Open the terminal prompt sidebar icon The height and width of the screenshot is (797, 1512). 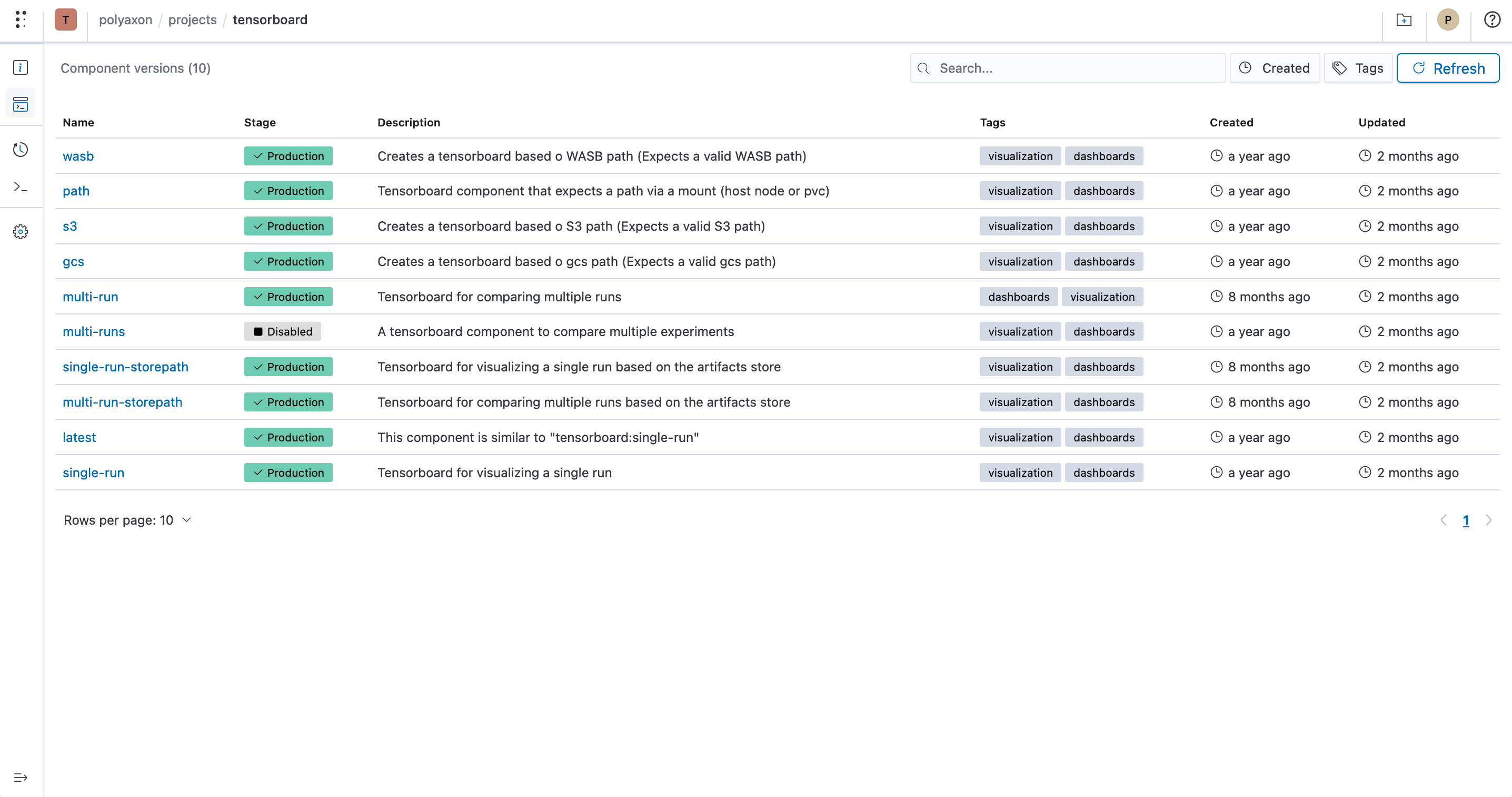[x=21, y=187]
